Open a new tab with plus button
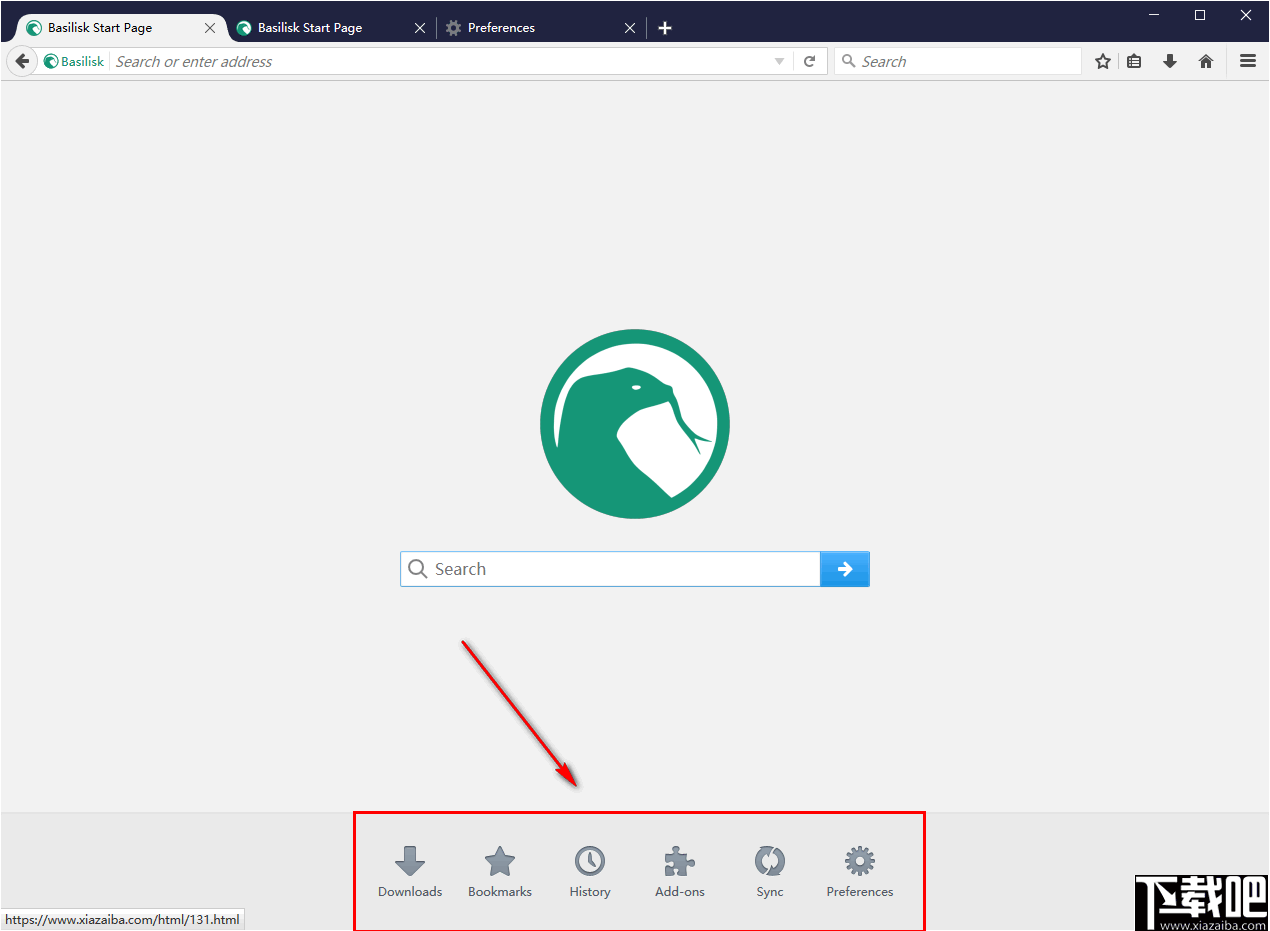 pyautogui.click(x=665, y=28)
